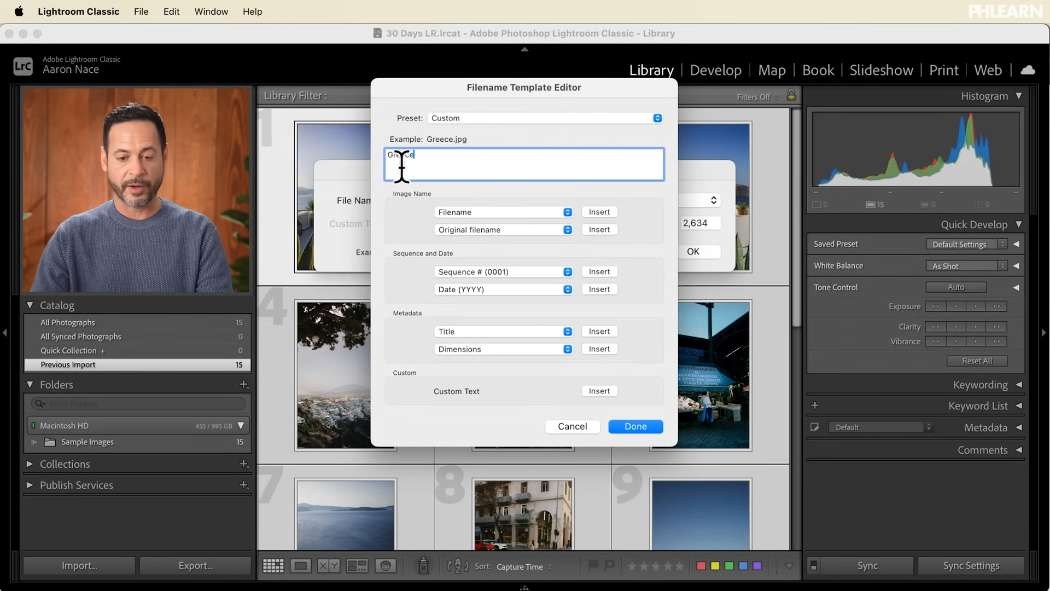Select the yellow color label
The image size is (1050, 591).
(x=715, y=566)
